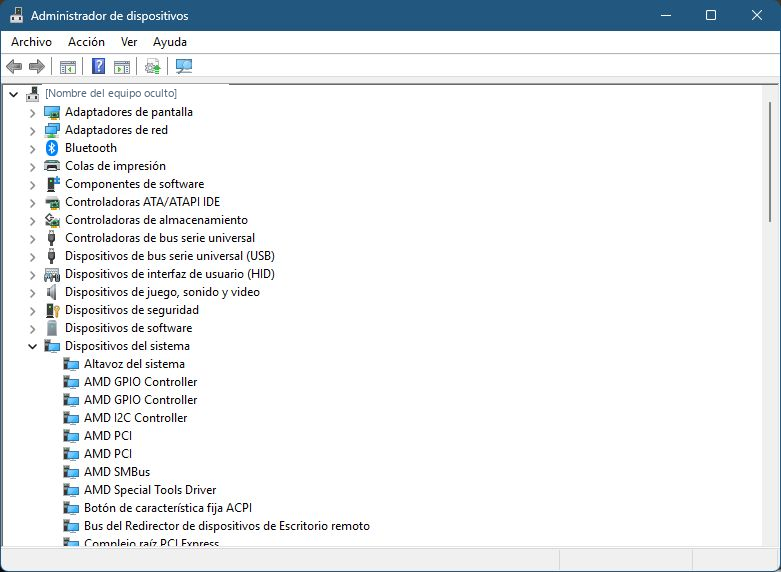Click the Device Manager title bar icon
This screenshot has width=781, height=572.
point(16,15)
